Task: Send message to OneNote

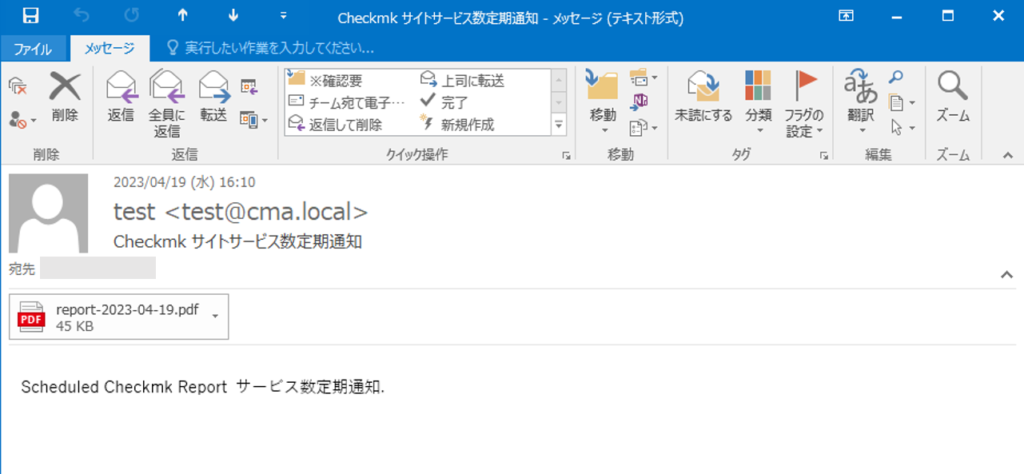Action: pyautogui.click(x=639, y=103)
